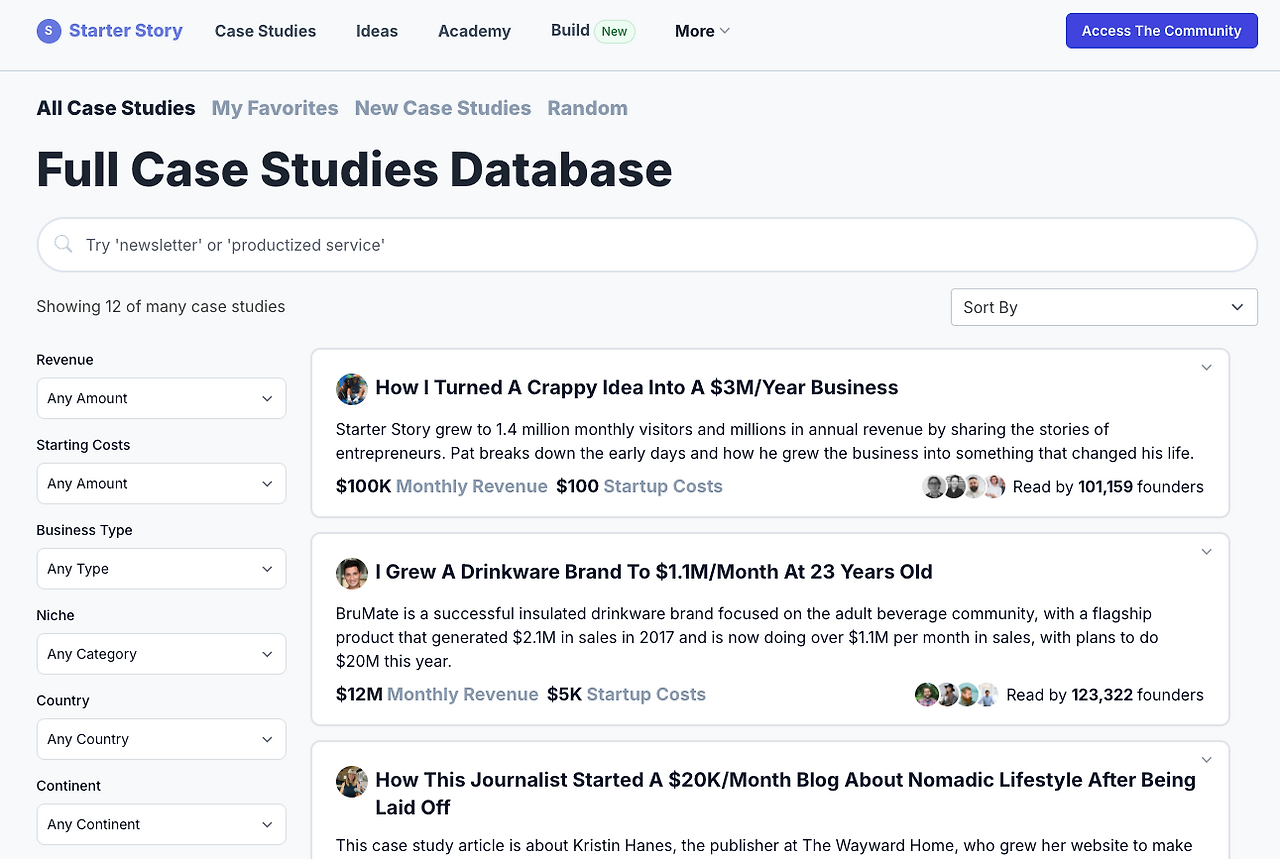This screenshot has width=1280, height=859.
Task: Open the 'I Grew A Drinkware Brand' case study
Action: click(654, 572)
